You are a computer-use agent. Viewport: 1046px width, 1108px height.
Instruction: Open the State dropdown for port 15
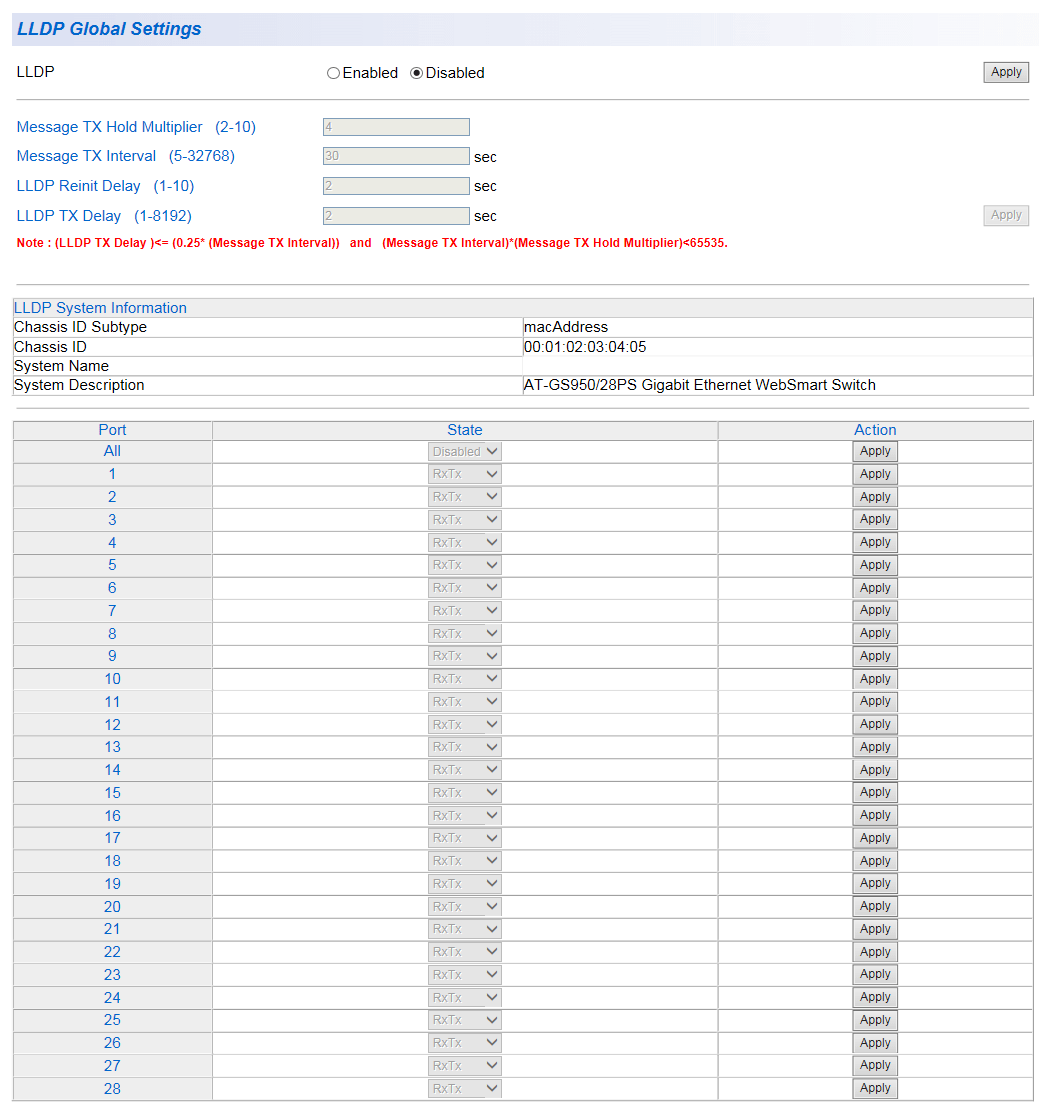pyautogui.click(x=465, y=793)
